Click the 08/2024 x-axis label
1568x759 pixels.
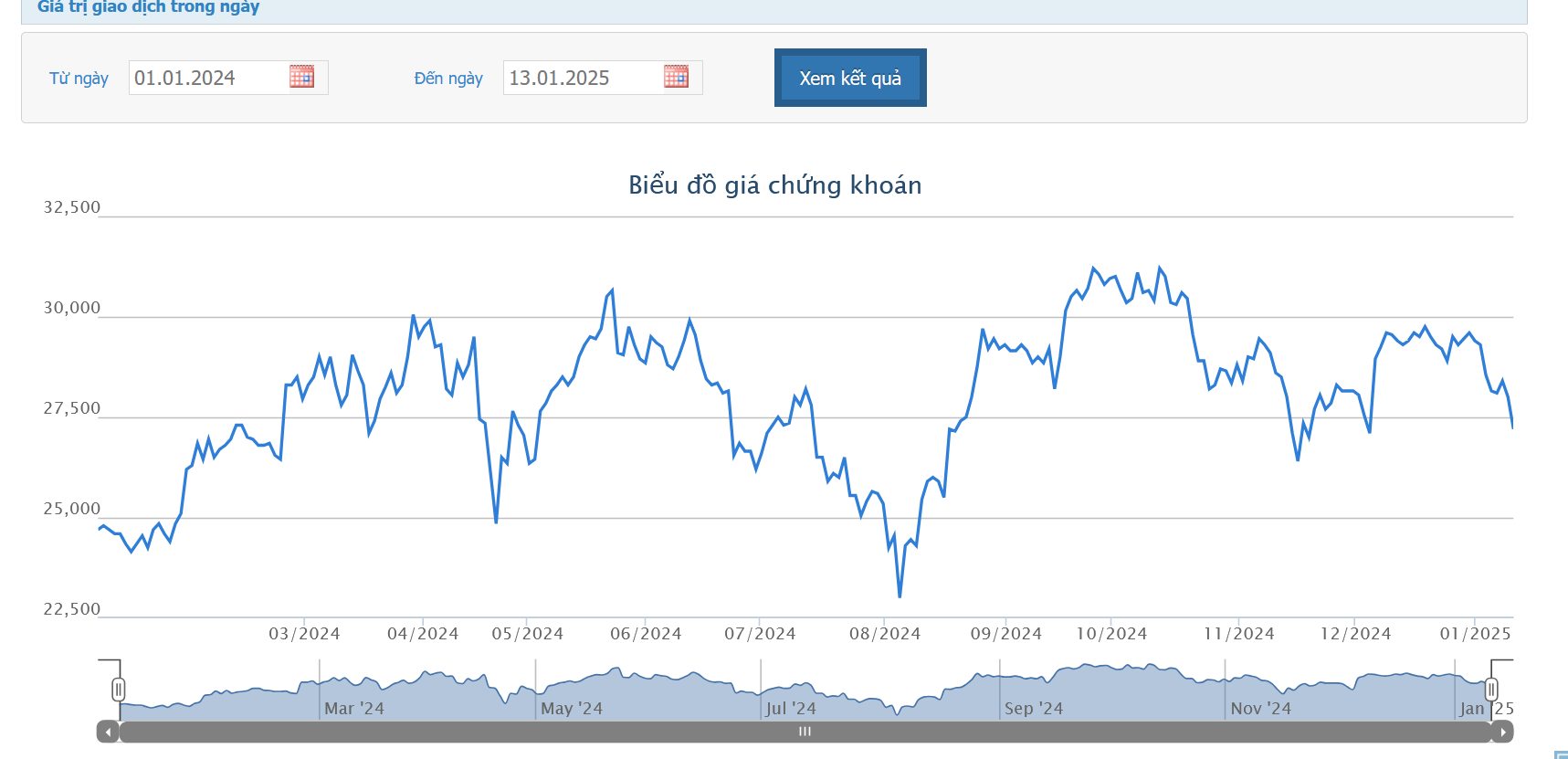(885, 634)
